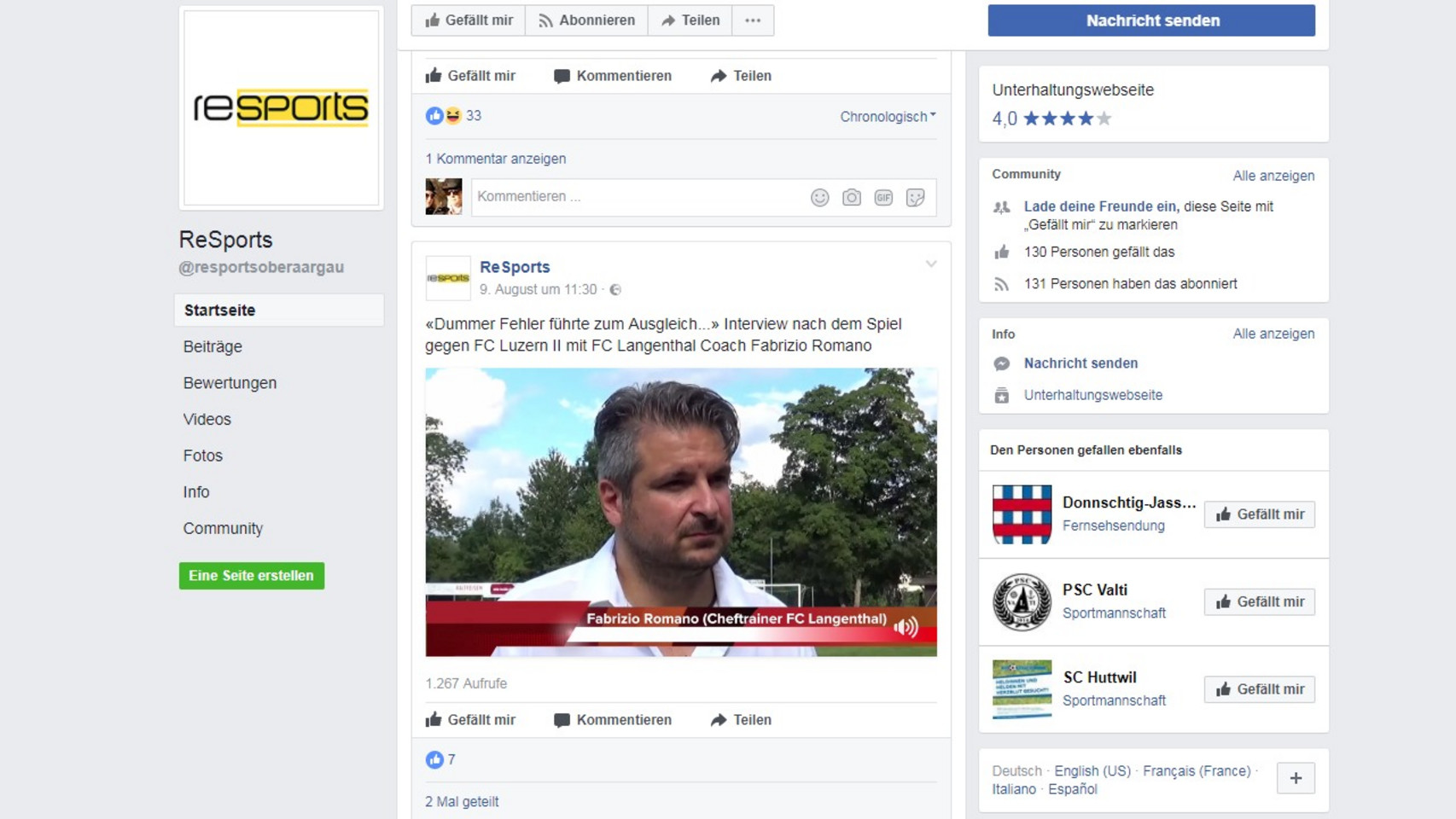Like the PSC Valti page
Image resolution: width=1456 pixels, height=819 pixels.
(x=1260, y=601)
